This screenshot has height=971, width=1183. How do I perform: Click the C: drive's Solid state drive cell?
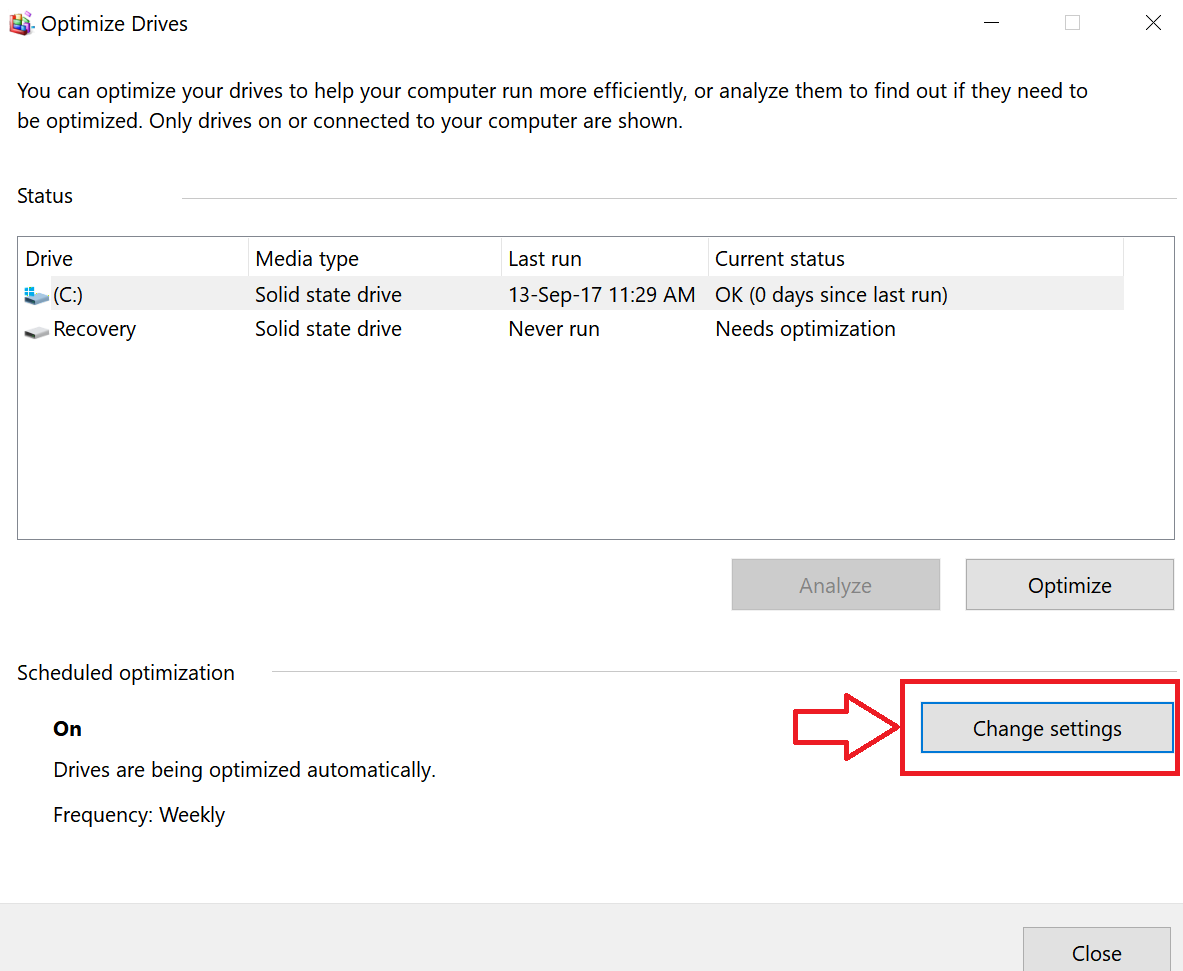[328, 295]
